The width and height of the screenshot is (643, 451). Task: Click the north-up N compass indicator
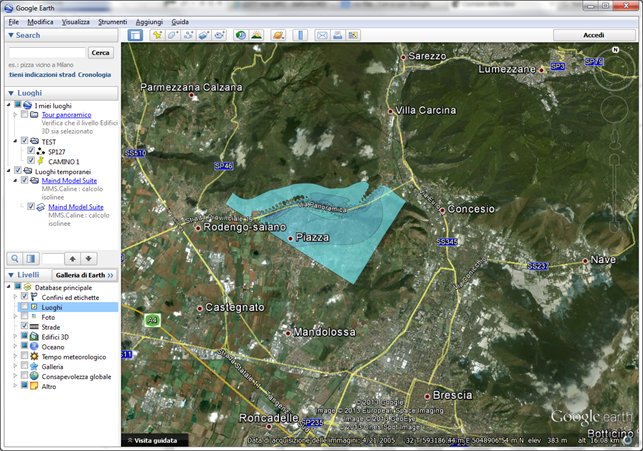pyautogui.click(x=615, y=50)
